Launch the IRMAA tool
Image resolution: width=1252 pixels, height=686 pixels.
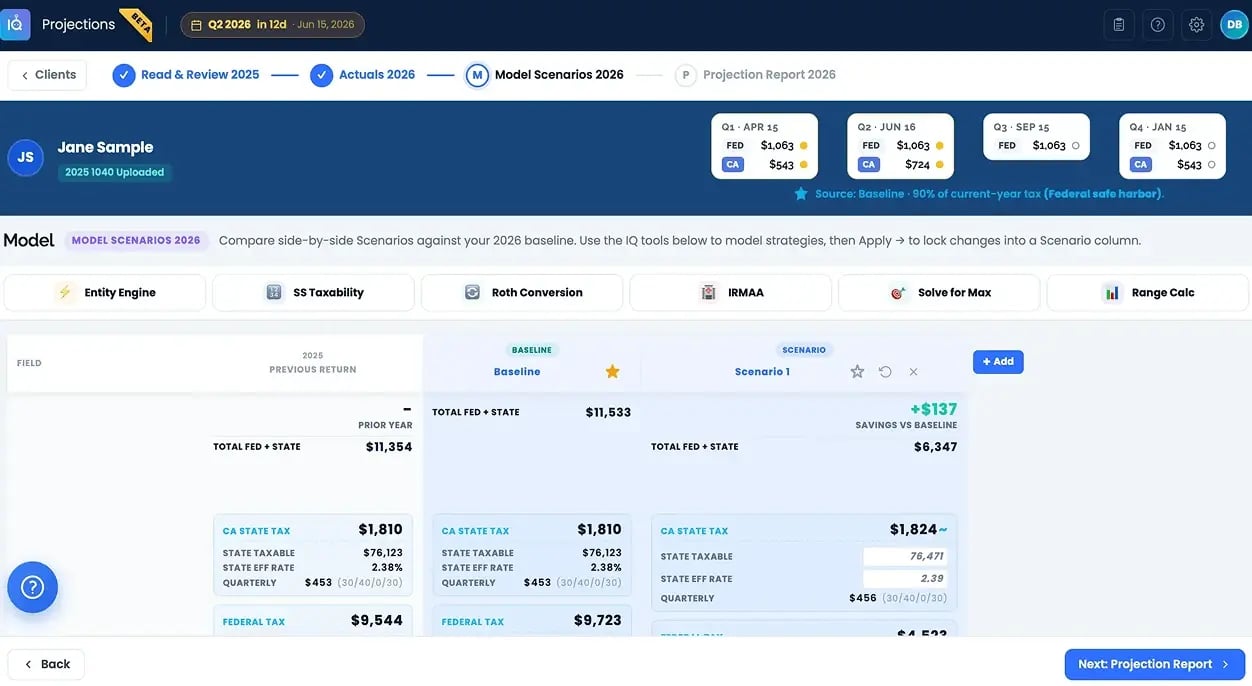coord(730,293)
